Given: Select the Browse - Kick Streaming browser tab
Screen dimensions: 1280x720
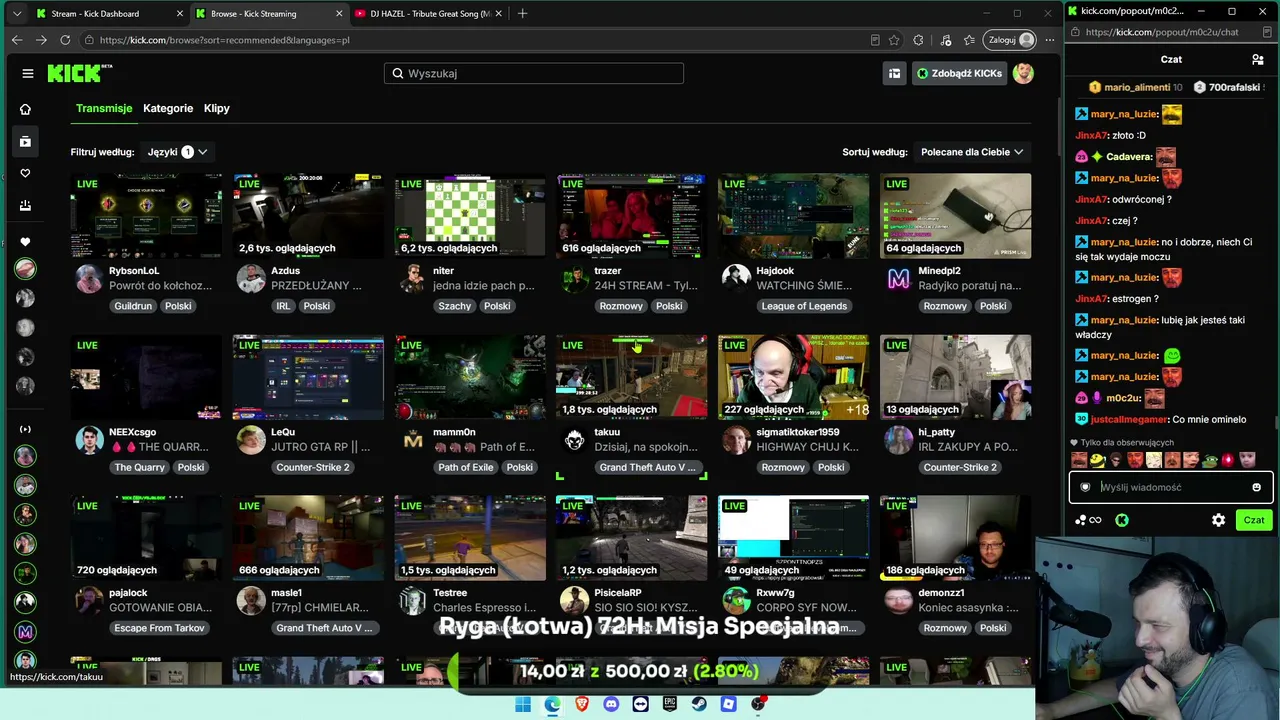Looking at the screenshot, I should tap(268, 14).
